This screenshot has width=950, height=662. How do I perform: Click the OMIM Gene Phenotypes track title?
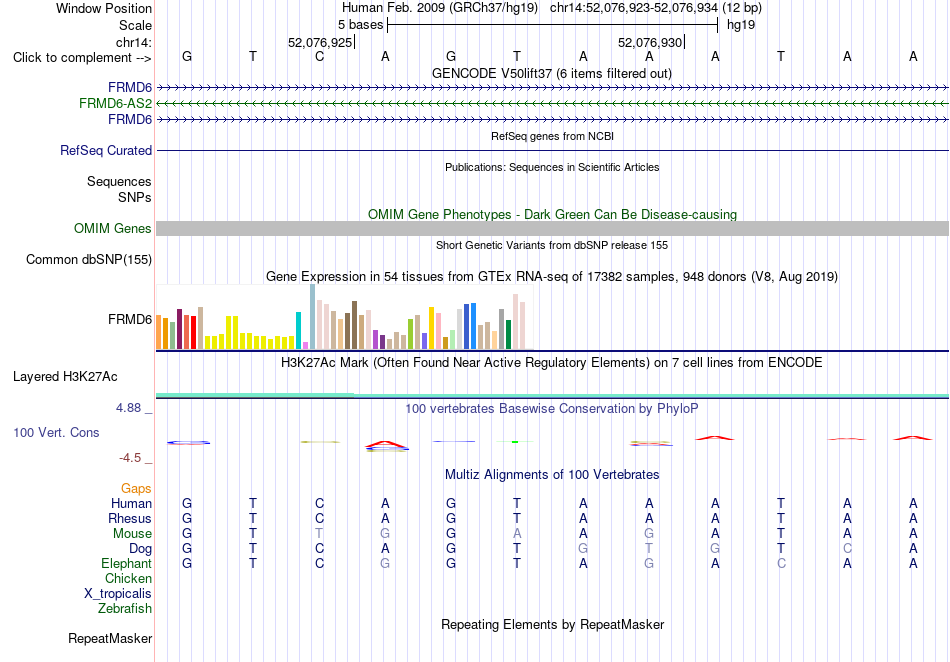[552, 214]
